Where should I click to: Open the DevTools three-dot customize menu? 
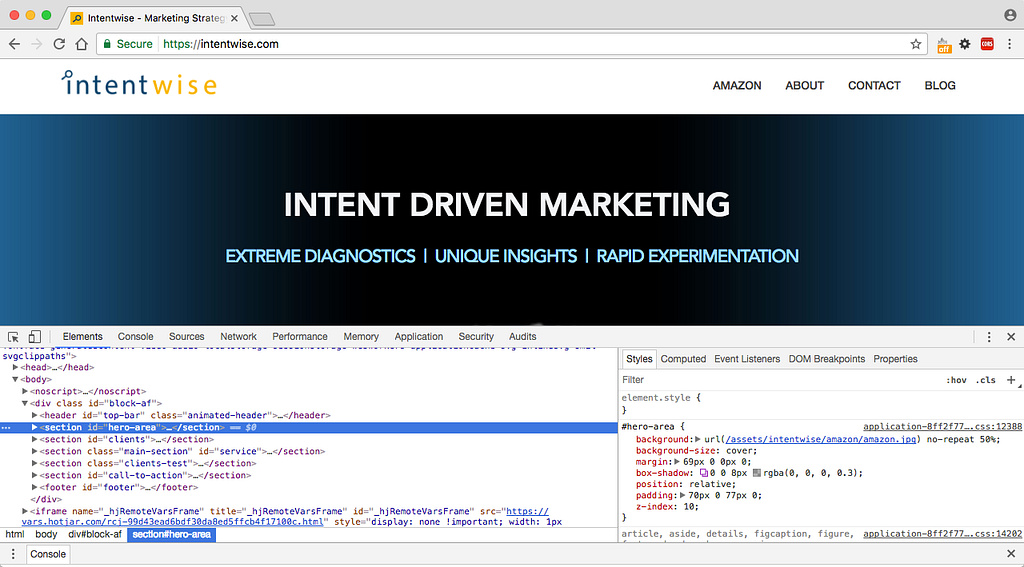tap(989, 337)
